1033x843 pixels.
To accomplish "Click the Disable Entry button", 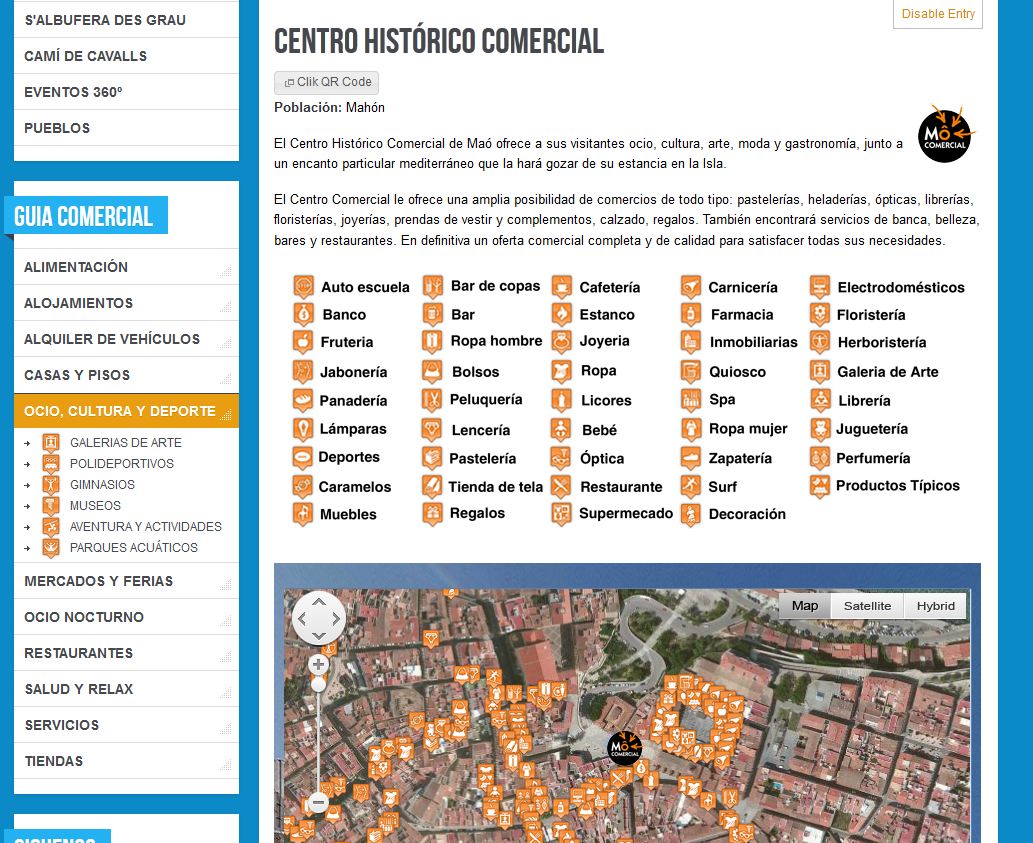I will [x=937, y=14].
